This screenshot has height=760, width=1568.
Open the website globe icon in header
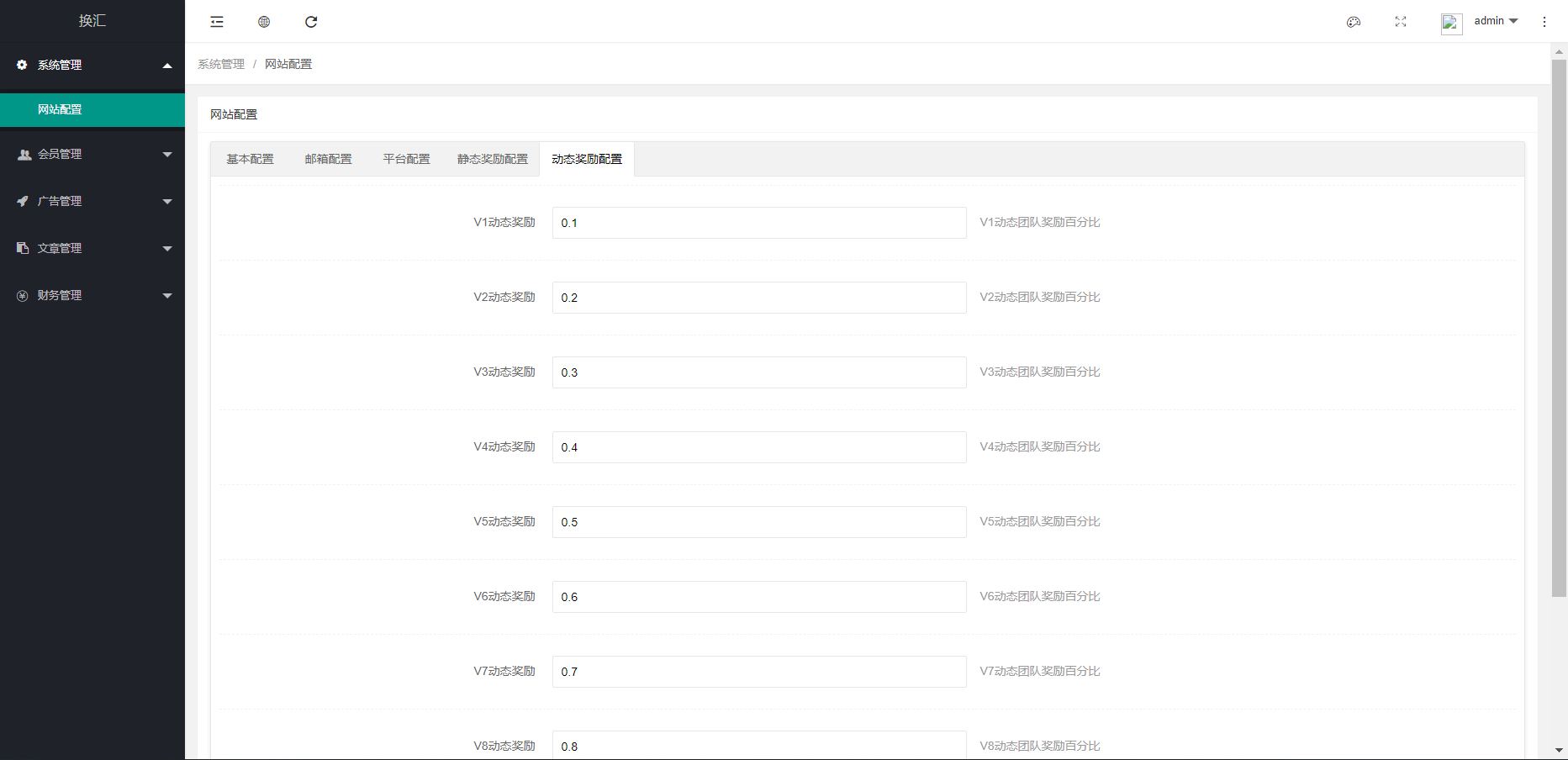[x=264, y=22]
